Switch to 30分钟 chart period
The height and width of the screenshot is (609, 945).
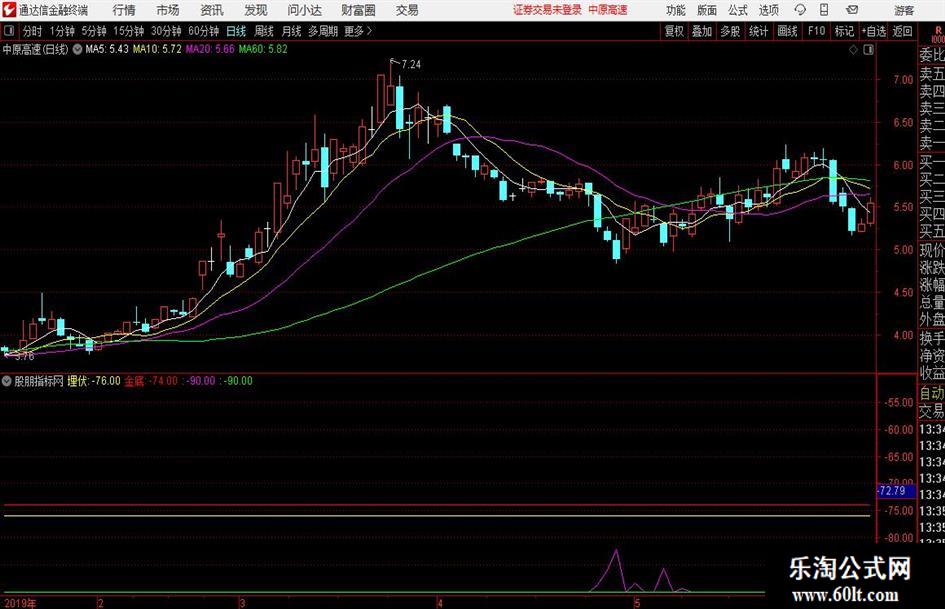pyautogui.click(x=166, y=31)
